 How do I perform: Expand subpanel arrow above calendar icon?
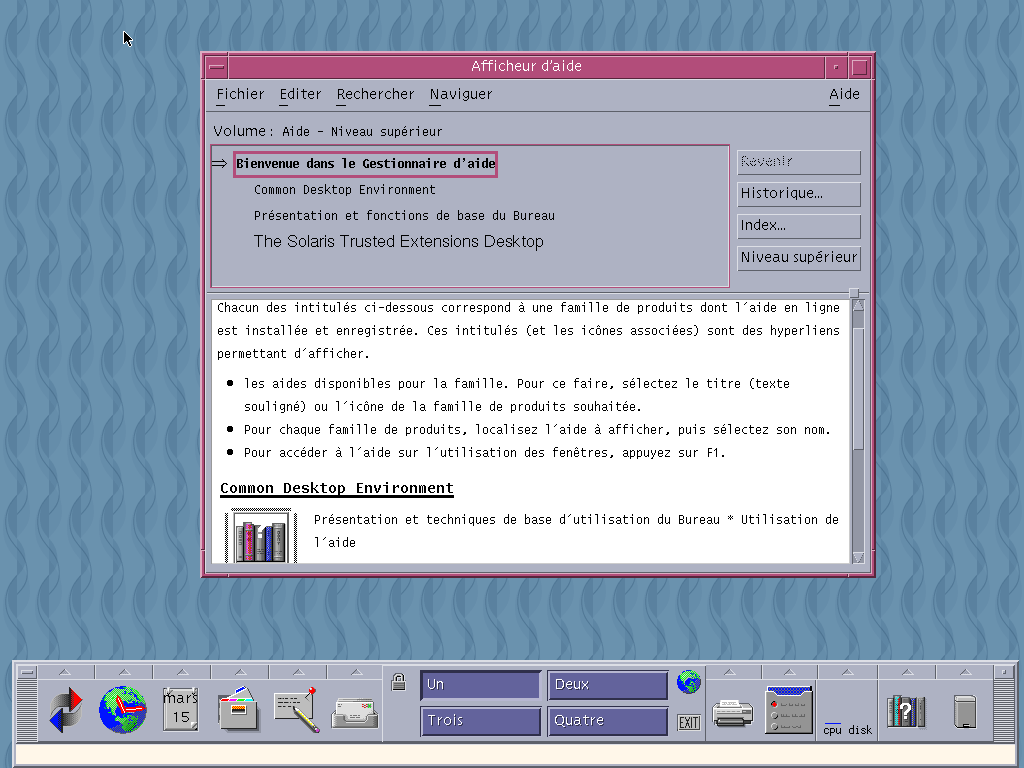182,672
